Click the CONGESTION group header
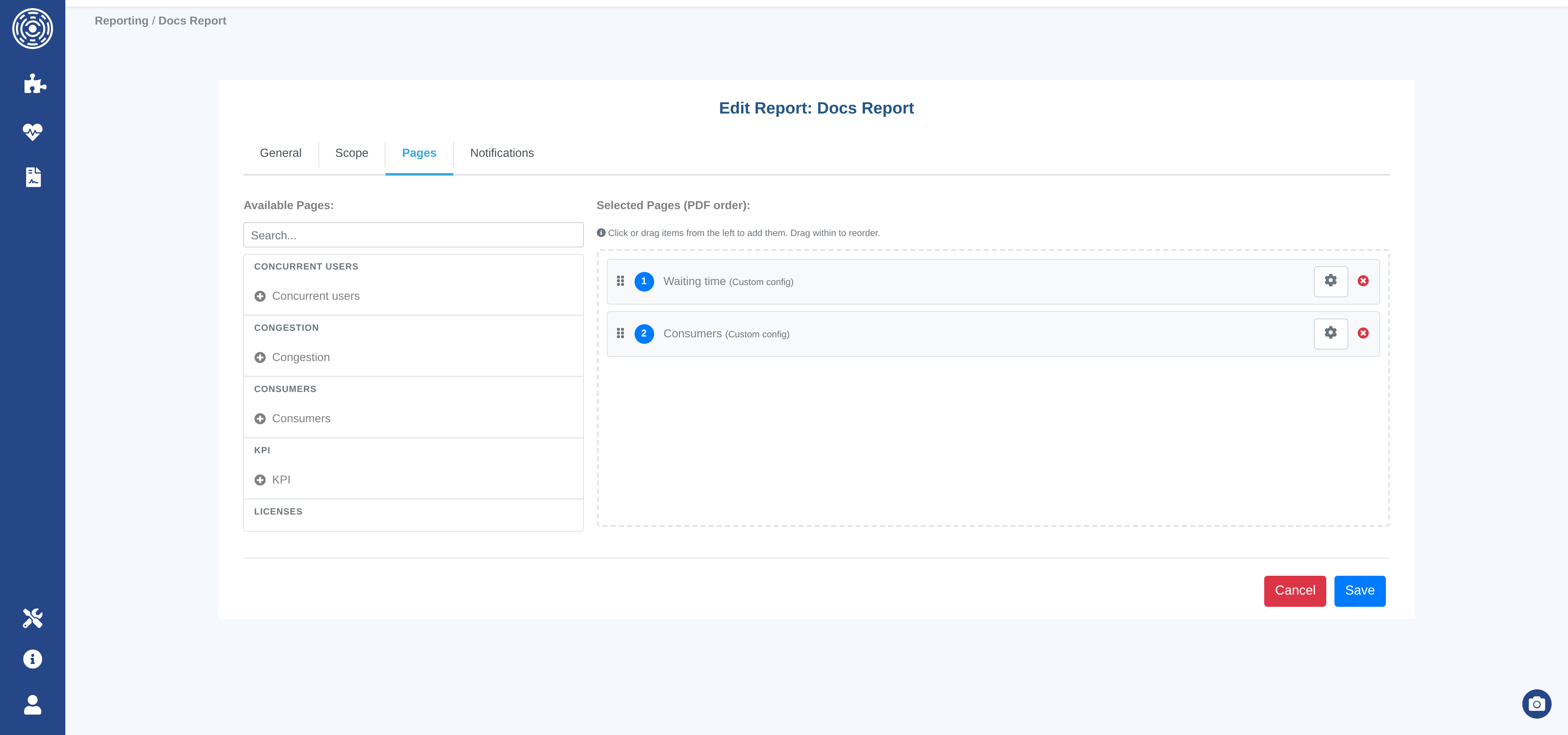Viewport: 1568px width, 735px height. pos(286,328)
